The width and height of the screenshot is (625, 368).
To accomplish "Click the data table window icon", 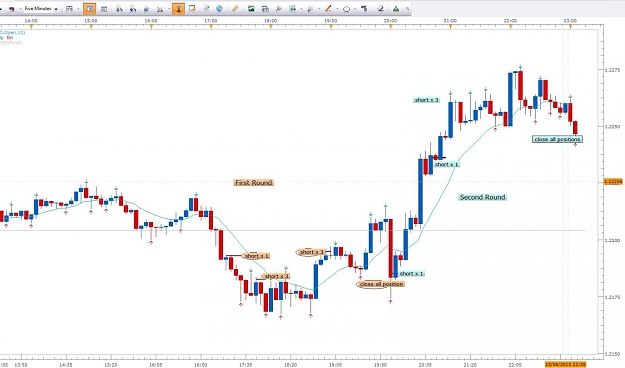I will pyautogui.click(x=104, y=8).
